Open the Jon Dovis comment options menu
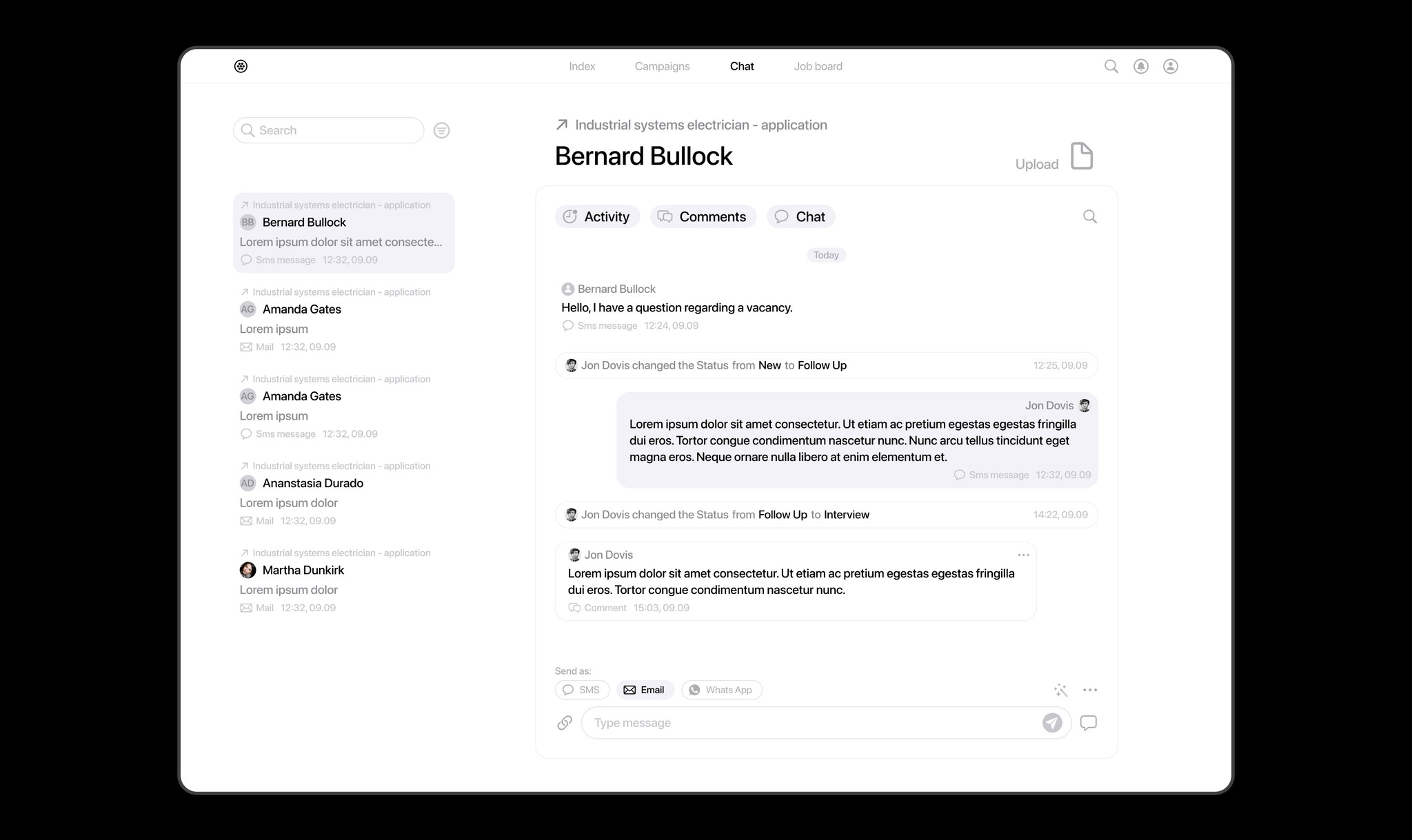 coord(1023,555)
